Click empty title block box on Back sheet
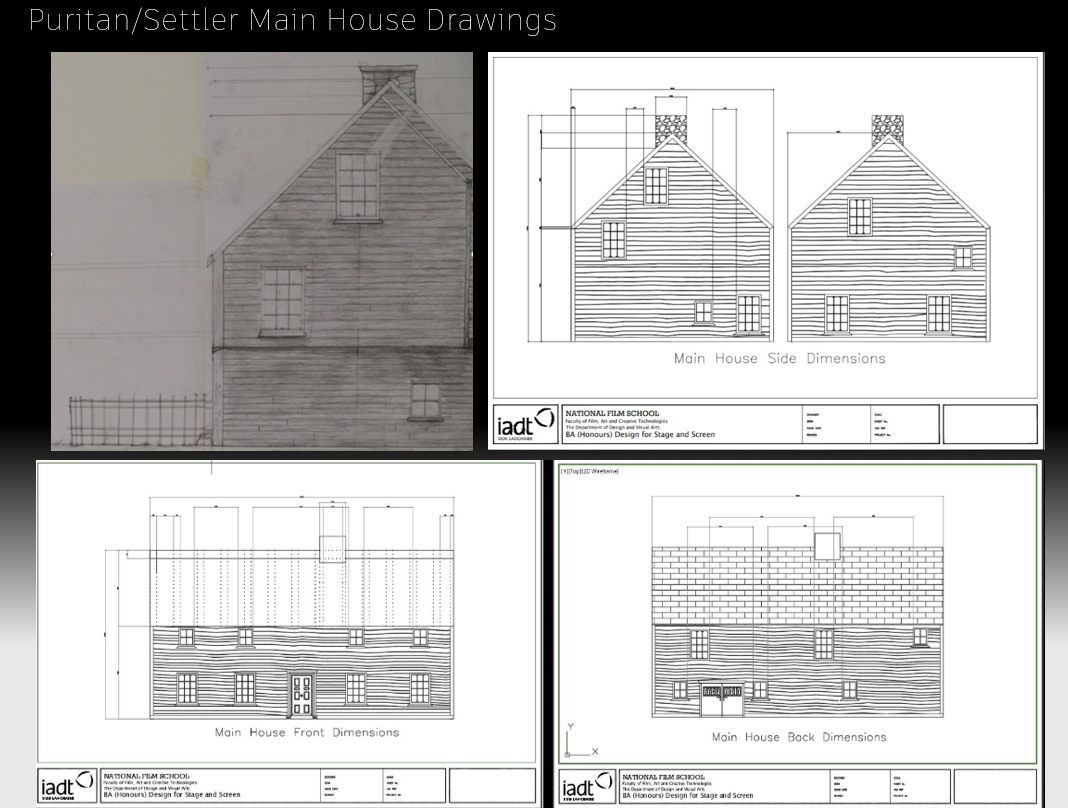Viewport: 1068px width, 808px height. [995, 787]
